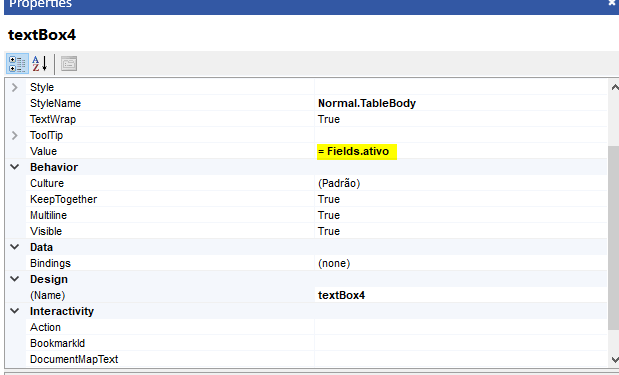Screen dimensions: 619x375
Task: Collapse the Data category
Action: click(15, 247)
